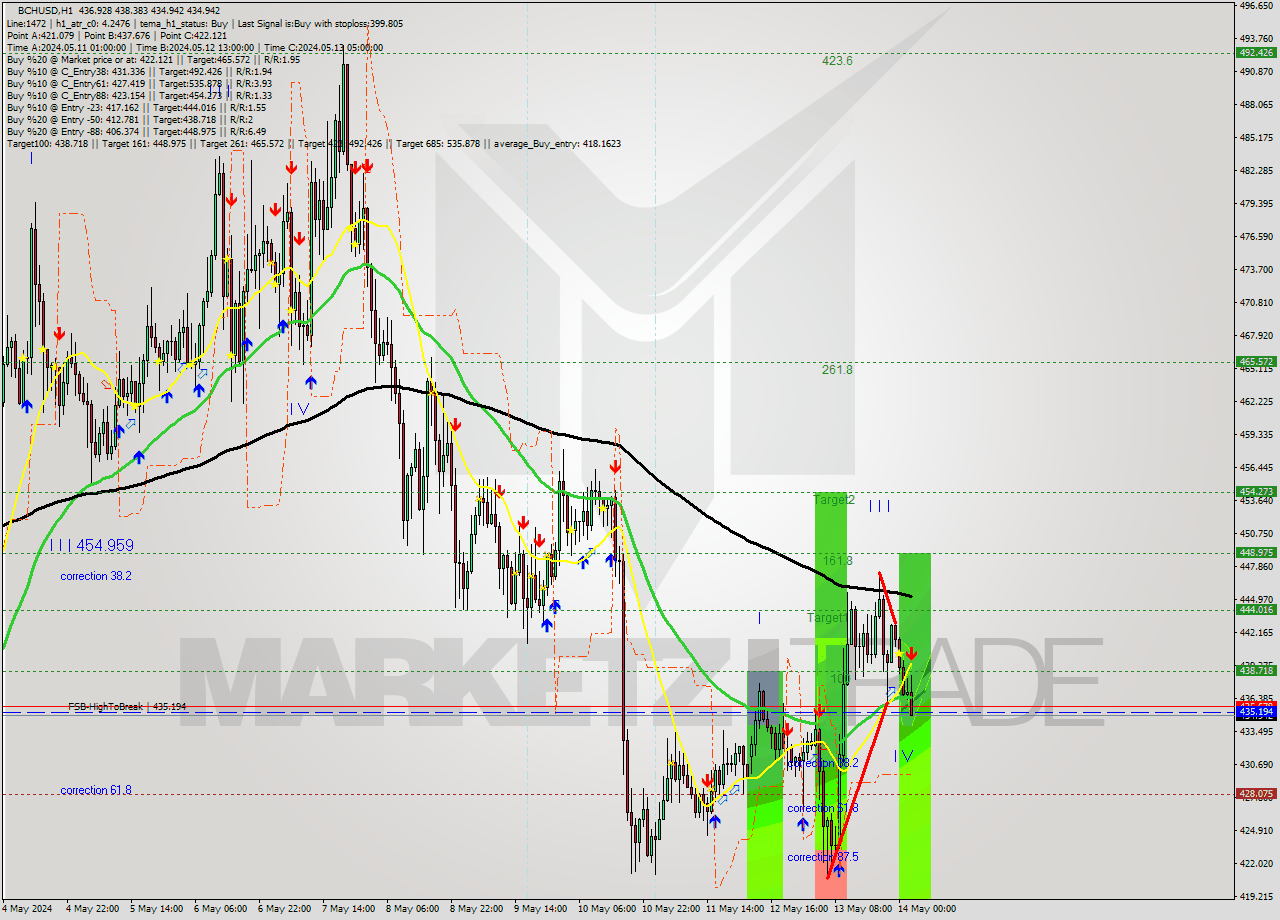1280x920 pixels.
Task: Click the 'Buy %10 @ C_Entry38' line
Action: pos(139,72)
